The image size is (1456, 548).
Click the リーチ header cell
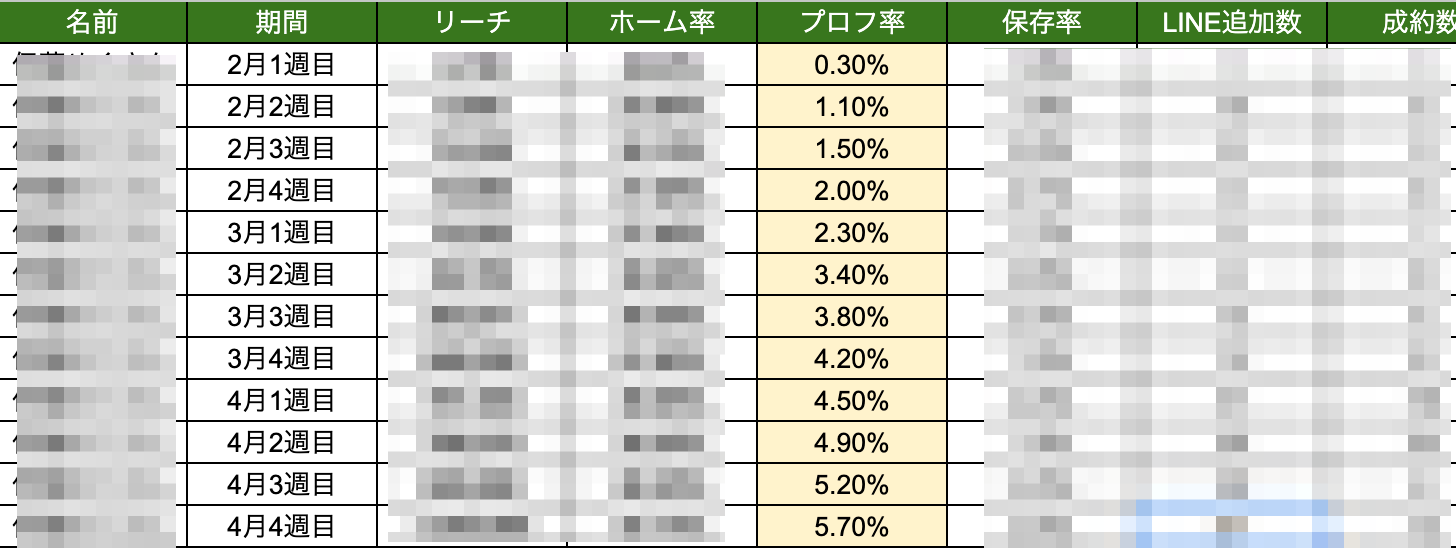tap(472, 22)
